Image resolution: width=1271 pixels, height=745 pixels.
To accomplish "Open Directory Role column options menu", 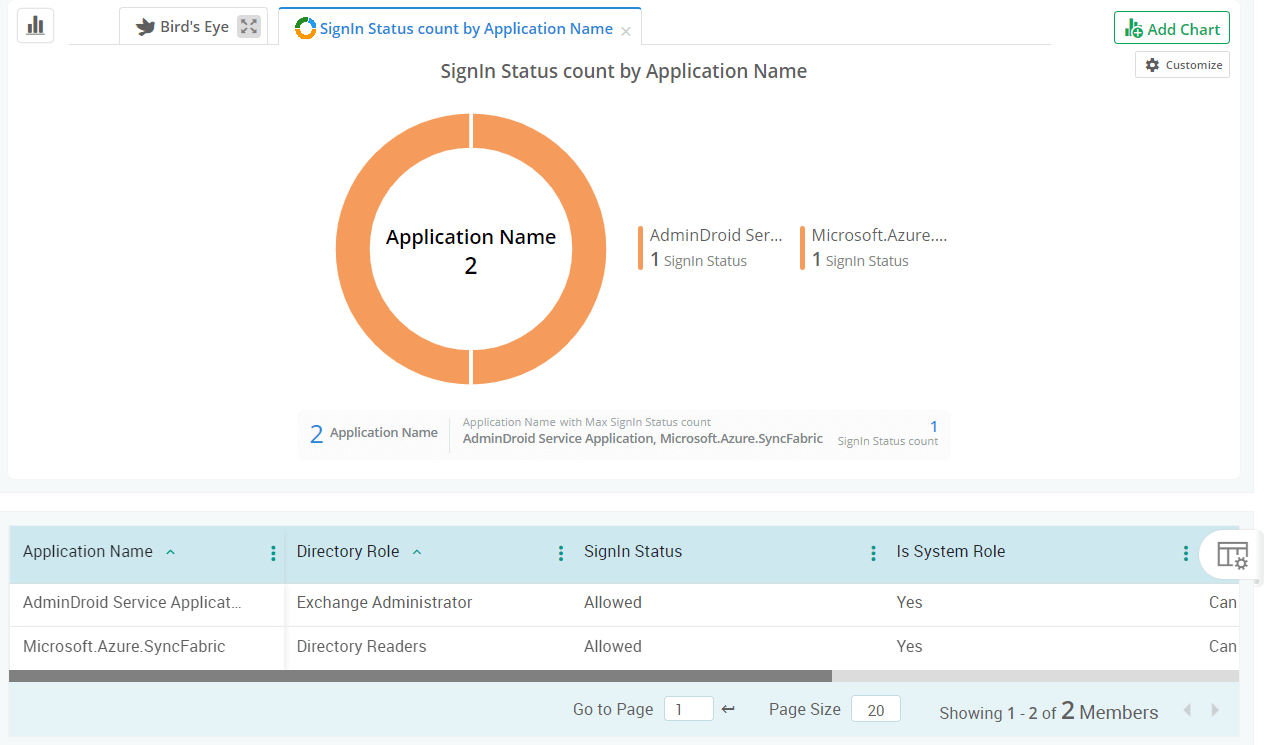I will 561,553.
